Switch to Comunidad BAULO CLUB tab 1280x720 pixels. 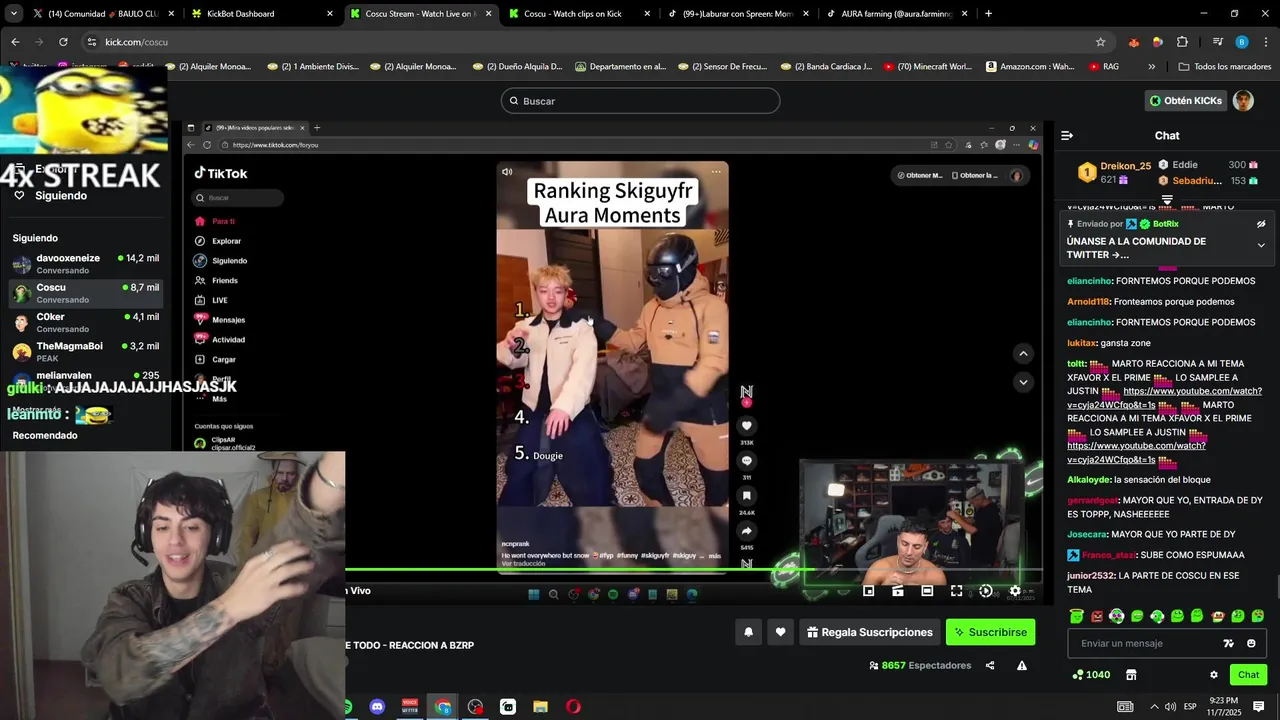point(103,14)
